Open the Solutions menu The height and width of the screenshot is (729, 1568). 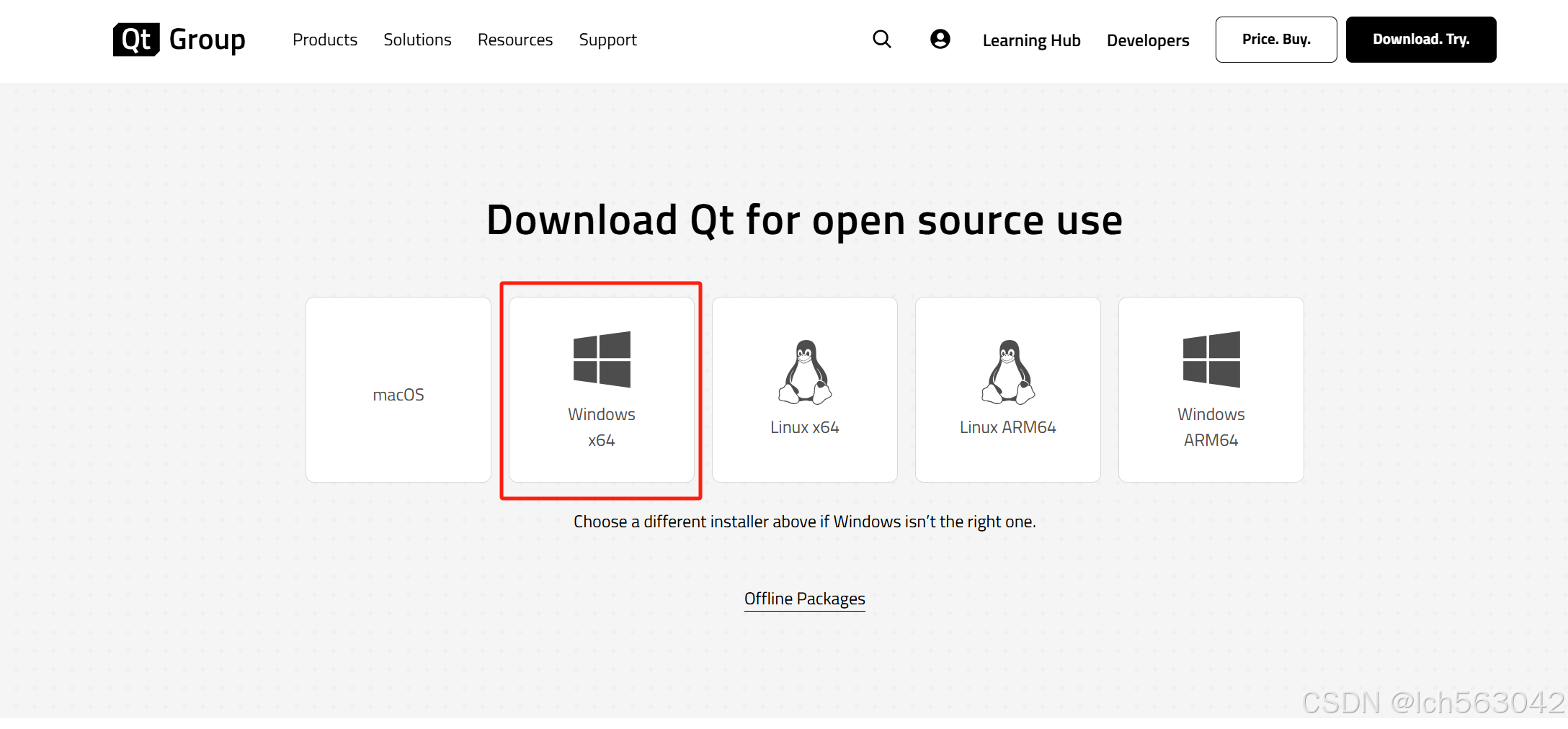(417, 40)
